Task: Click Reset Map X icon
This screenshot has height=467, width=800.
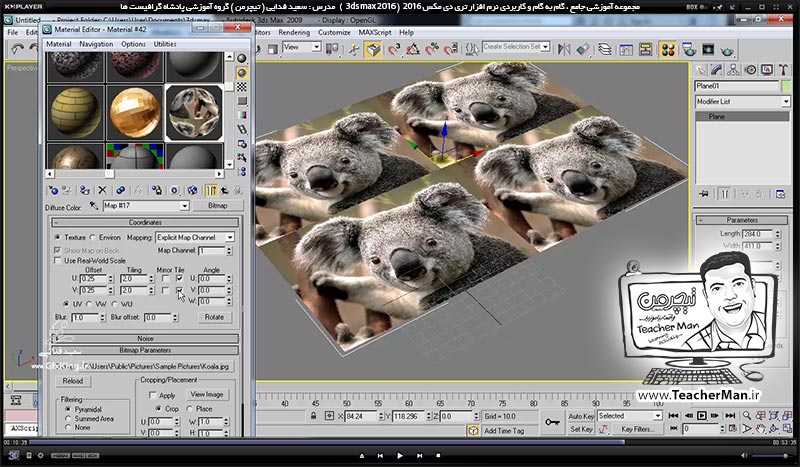Action: pyautogui.click(x=102, y=190)
